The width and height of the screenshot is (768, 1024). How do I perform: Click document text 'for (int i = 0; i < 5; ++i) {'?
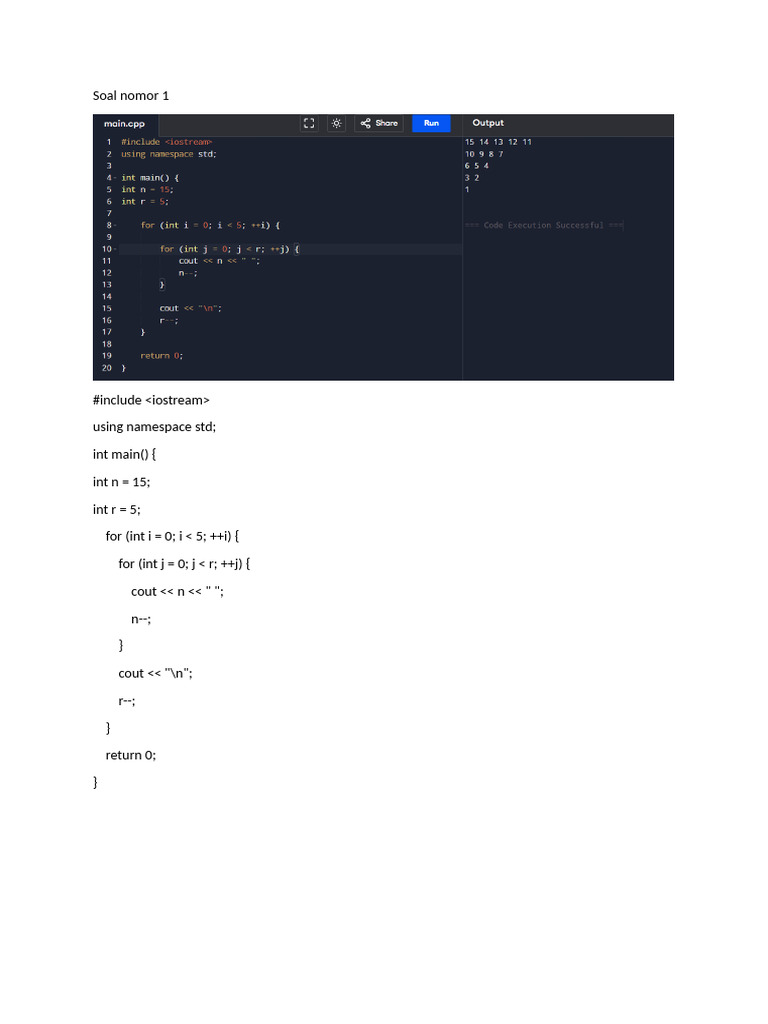pyautogui.click(x=172, y=536)
